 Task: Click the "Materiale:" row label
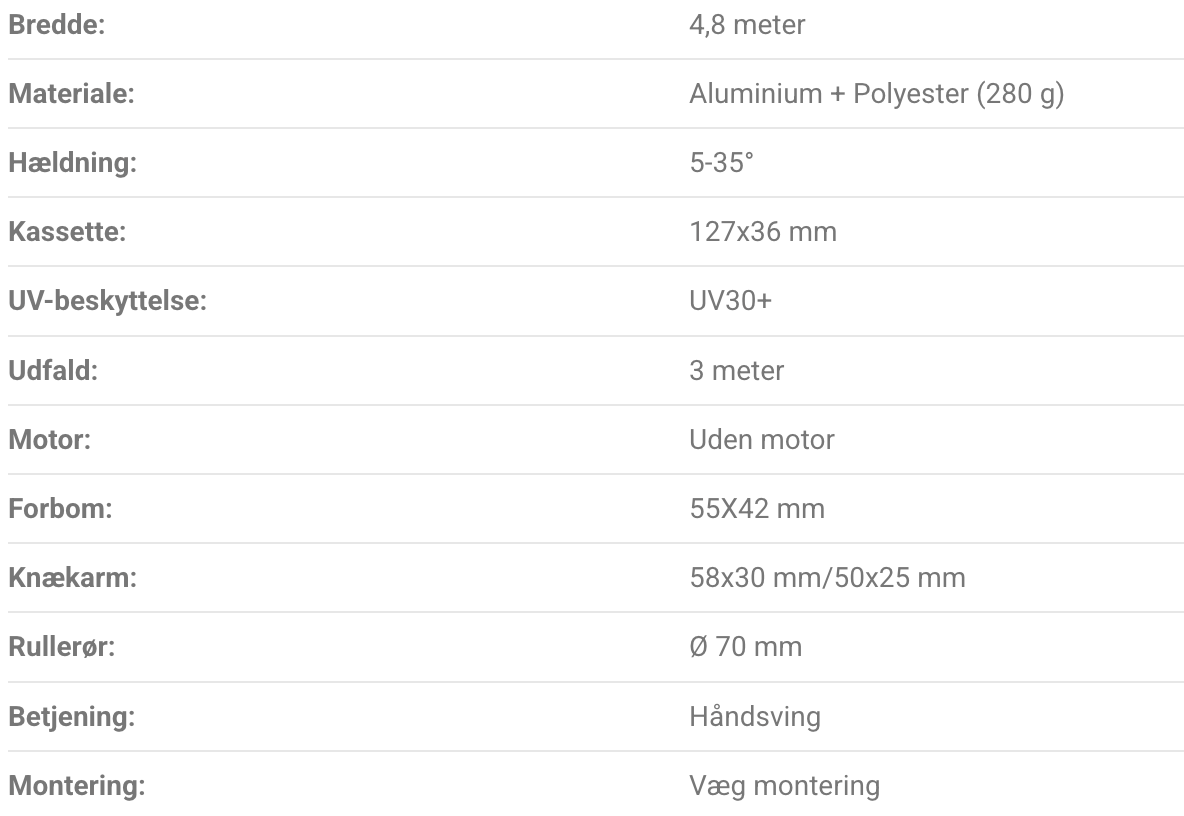[x=71, y=94]
